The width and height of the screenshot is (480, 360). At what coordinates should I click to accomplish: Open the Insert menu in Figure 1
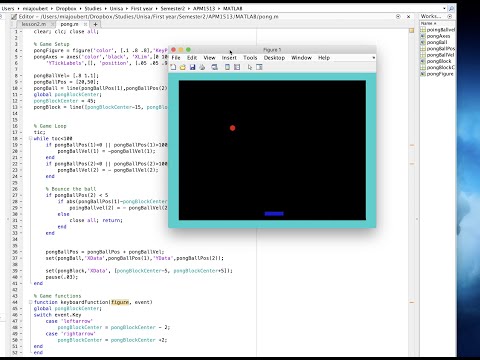(229, 58)
